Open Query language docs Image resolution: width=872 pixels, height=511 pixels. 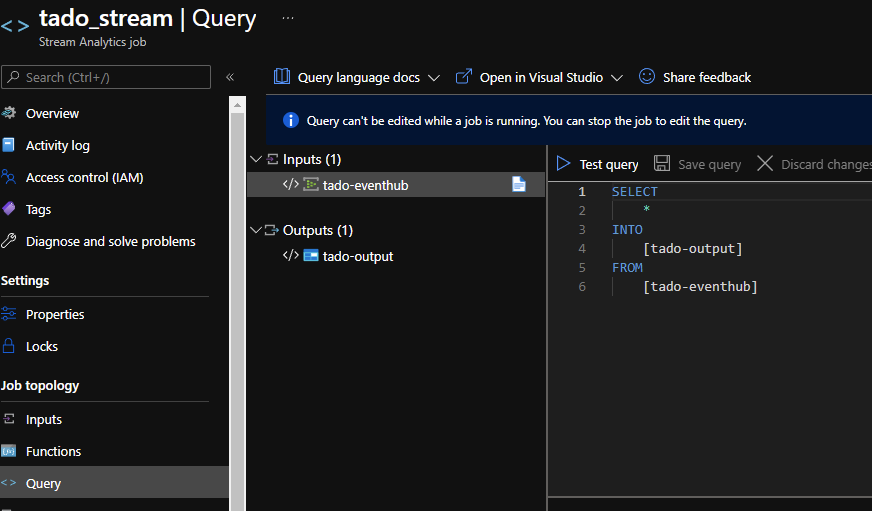(359, 78)
